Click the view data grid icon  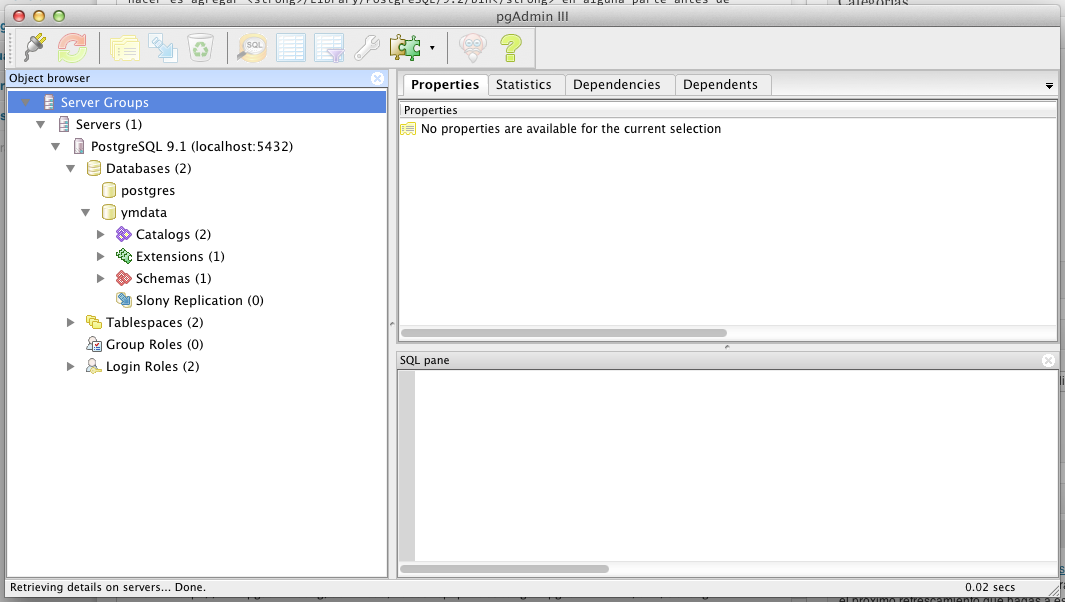[290, 47]
